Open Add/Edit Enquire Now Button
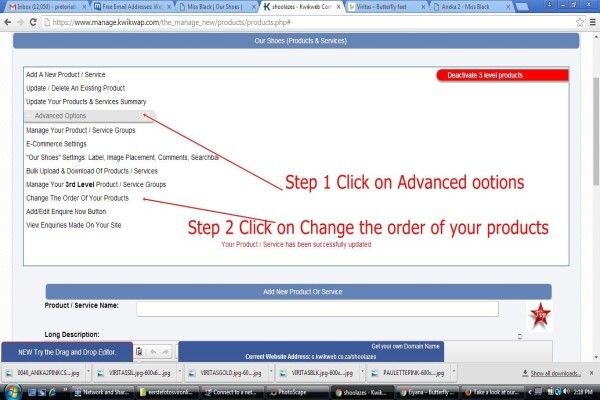600x400 pixels. [x=66, y=212]
